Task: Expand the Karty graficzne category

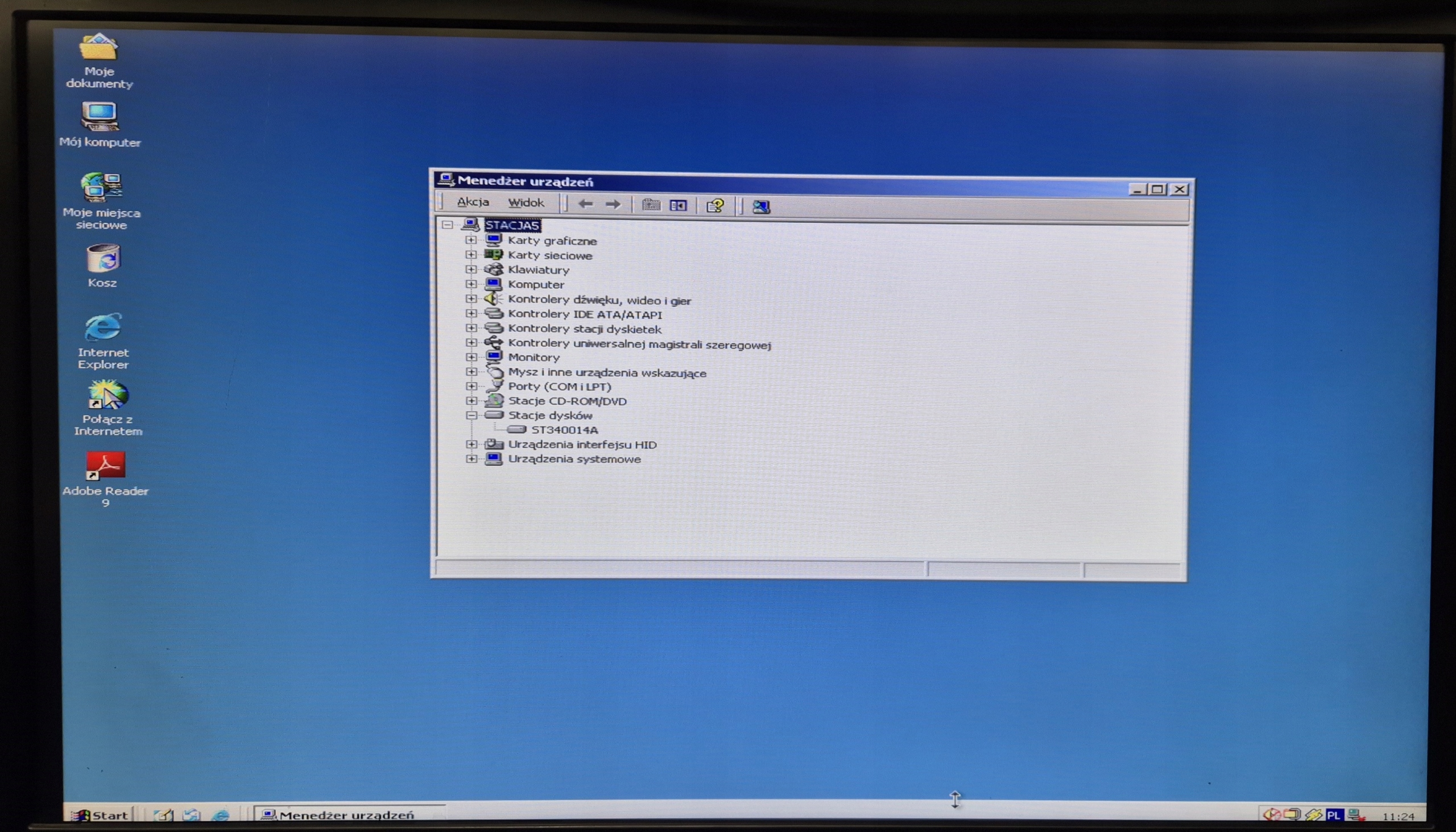Action: [471, 239]
